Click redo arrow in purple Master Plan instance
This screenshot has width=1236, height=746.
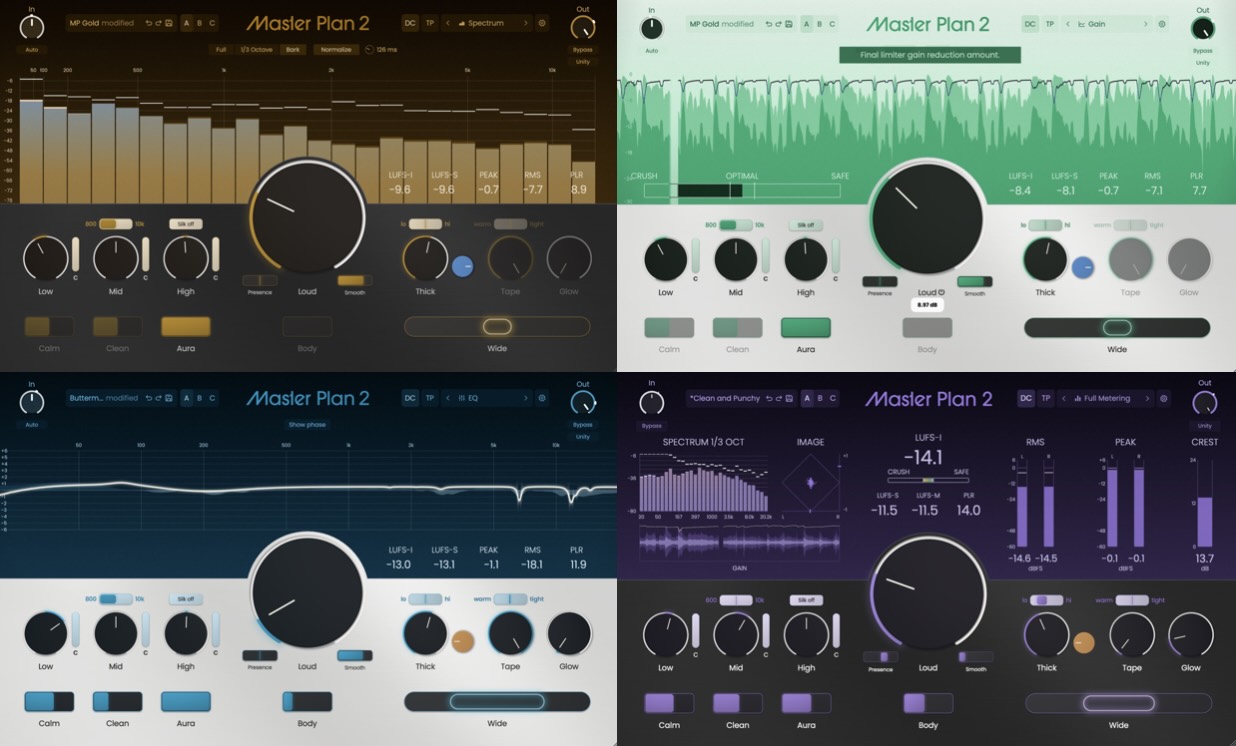point(779,398)
